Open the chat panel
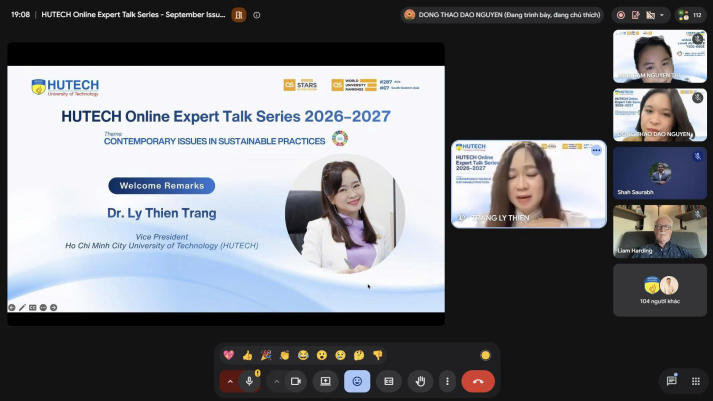This screenshot has width=713, height=401. [672, 381]
